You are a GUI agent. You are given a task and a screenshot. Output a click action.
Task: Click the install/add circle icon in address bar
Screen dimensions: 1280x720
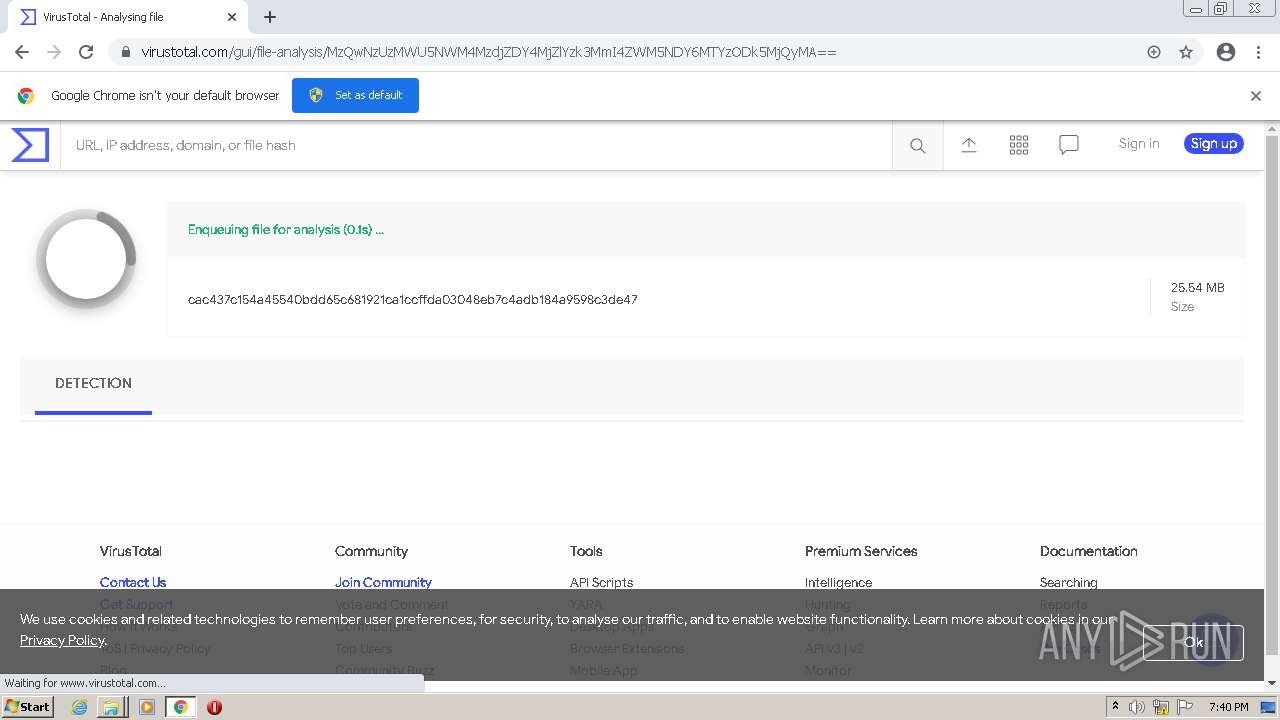pos(1154,52)
